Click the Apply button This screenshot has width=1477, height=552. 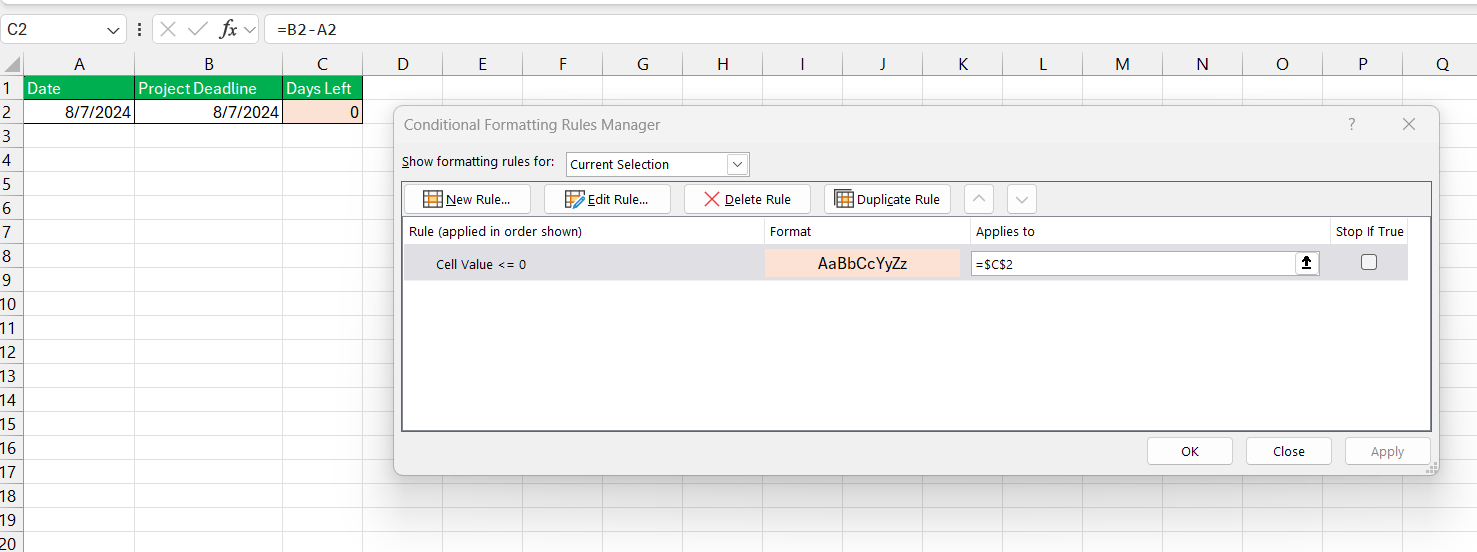(1387, 451)
